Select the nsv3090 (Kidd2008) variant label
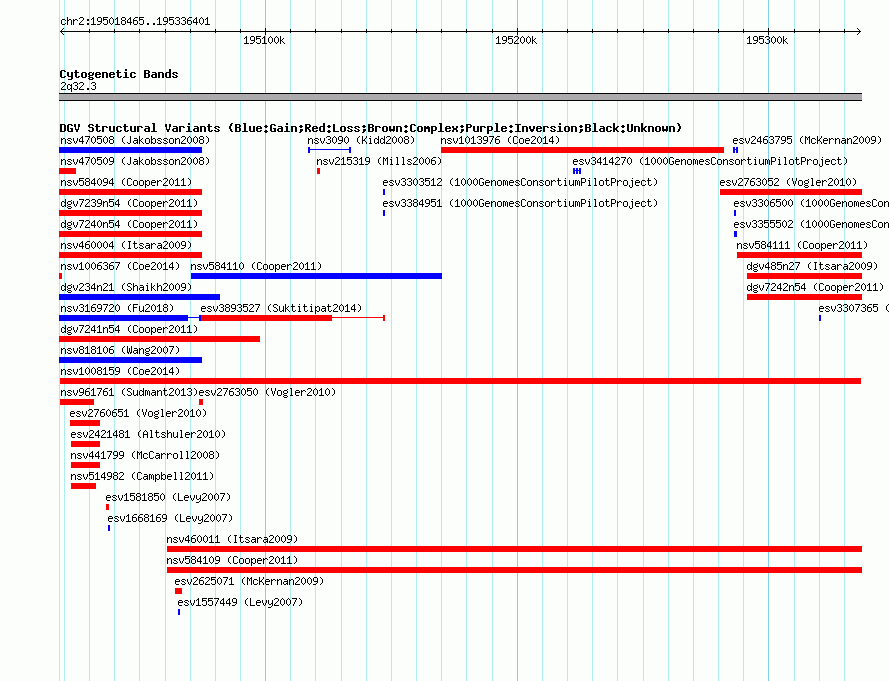Screen dimensions: 890x681 [x=361, y=140]
